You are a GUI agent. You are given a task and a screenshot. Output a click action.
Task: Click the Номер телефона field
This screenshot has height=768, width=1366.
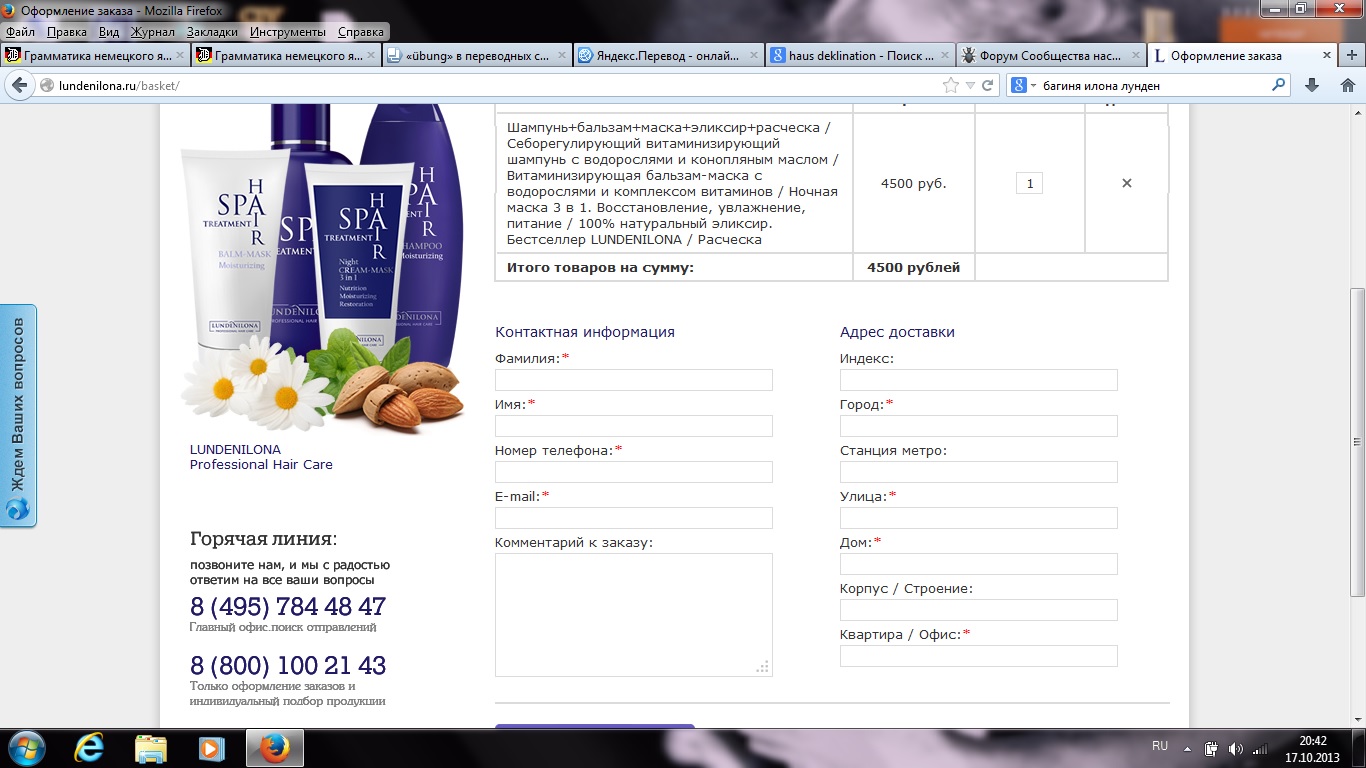click(x=634, y=472)
